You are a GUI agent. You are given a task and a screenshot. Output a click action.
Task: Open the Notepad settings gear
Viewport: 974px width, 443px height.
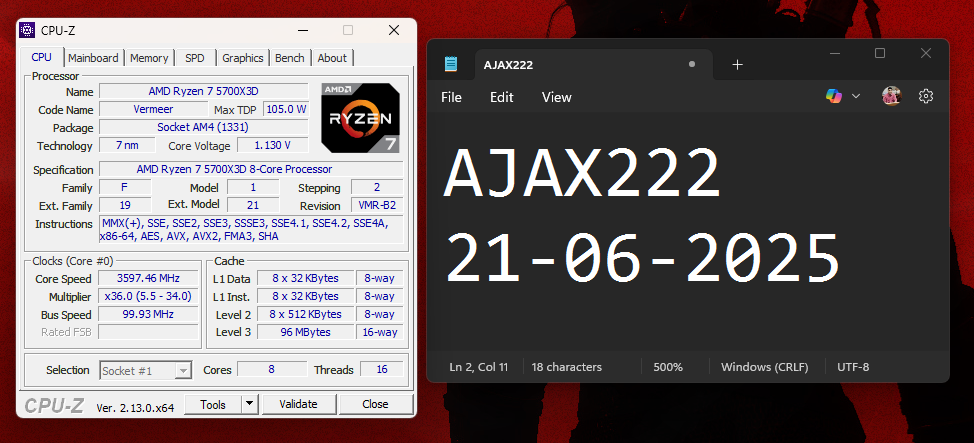[x=926, y=96]
